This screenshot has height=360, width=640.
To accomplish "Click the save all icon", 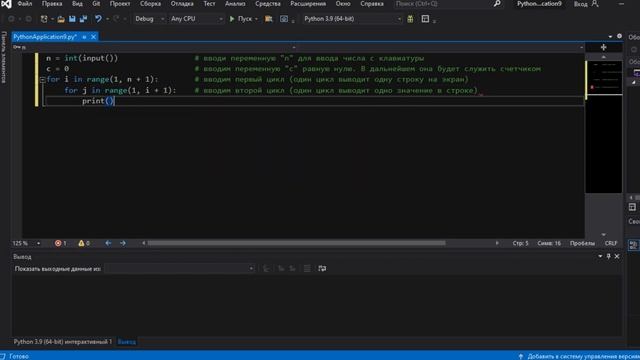I will pos(84,19).
